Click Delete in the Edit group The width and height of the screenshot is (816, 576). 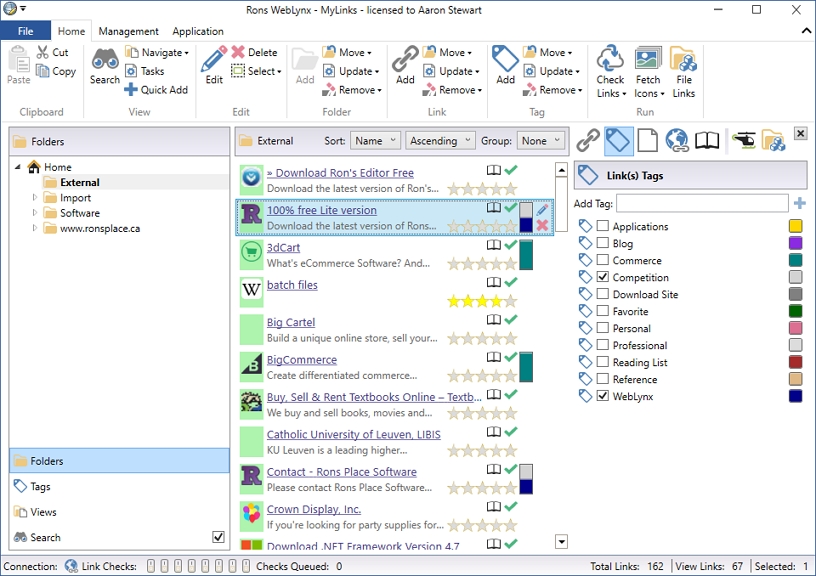254,52
